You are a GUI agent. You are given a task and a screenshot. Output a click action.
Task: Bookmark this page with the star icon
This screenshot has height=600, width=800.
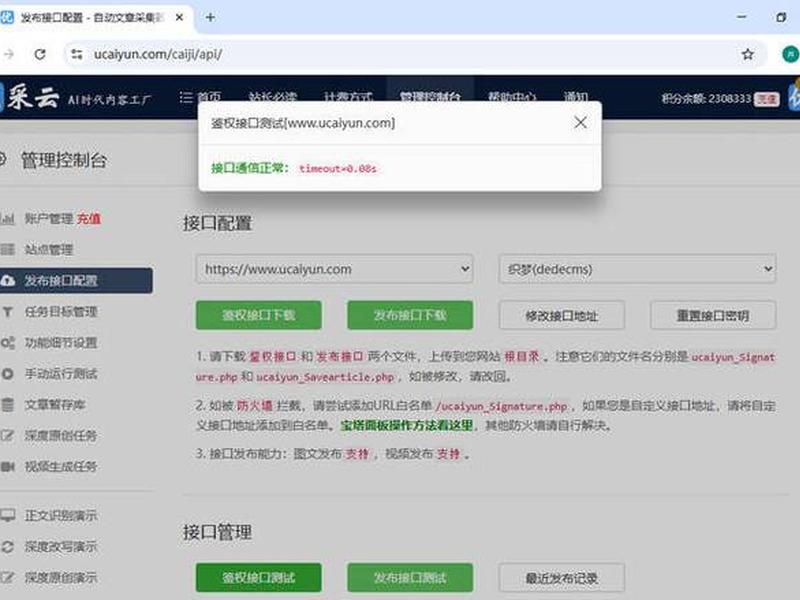(747, 54)
